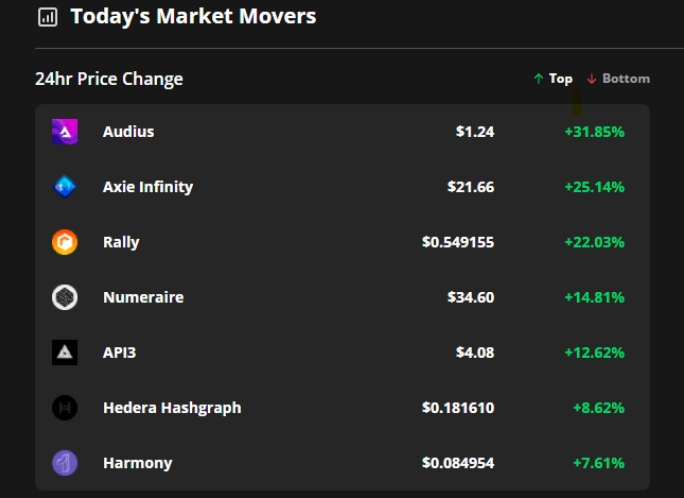
Task: Click Numeraire's +14.81% change value
Action: click(595, 297)
